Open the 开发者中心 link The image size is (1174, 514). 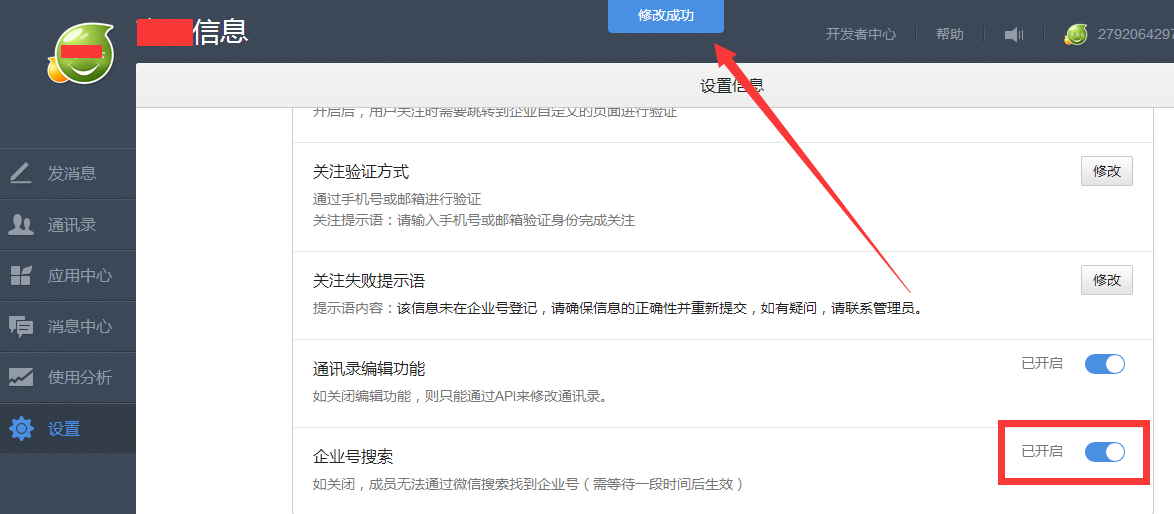[x=861, y=34]
